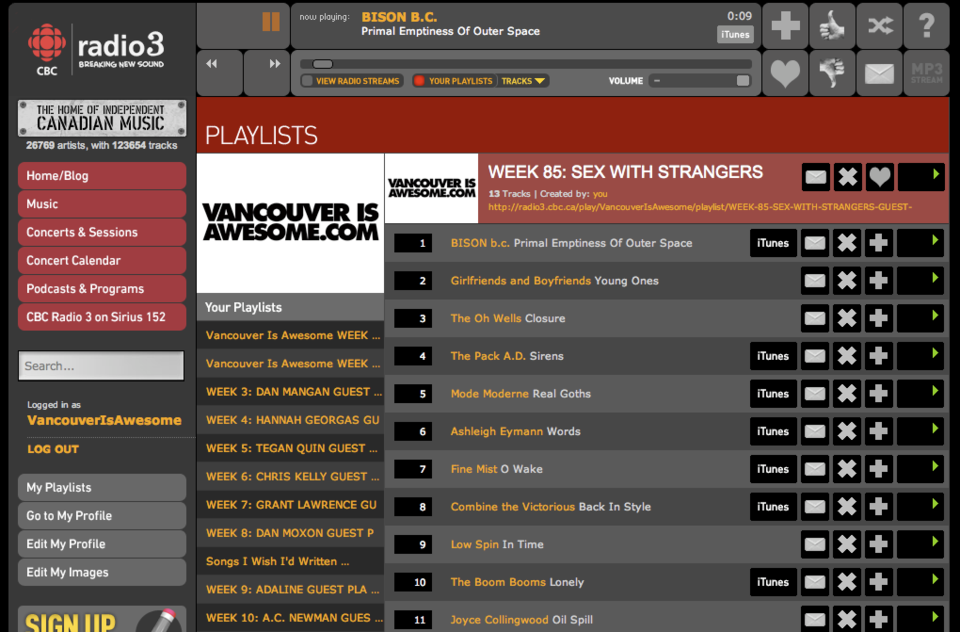Remove BISON b.c. track from playlist
Image resolution: width=960 pixels, height=632 pixels.
[x=847, y=243]
